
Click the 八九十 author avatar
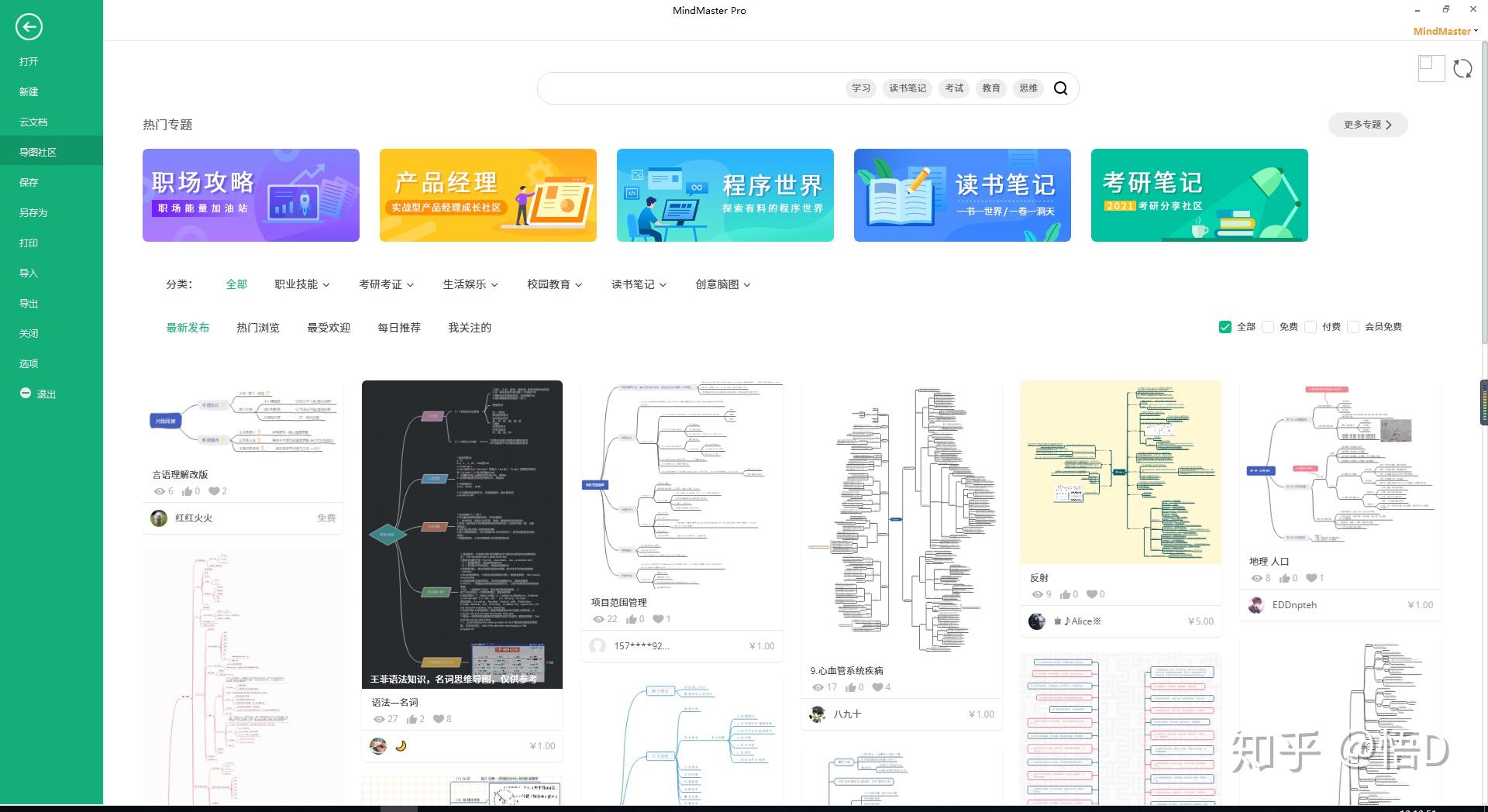817,714
